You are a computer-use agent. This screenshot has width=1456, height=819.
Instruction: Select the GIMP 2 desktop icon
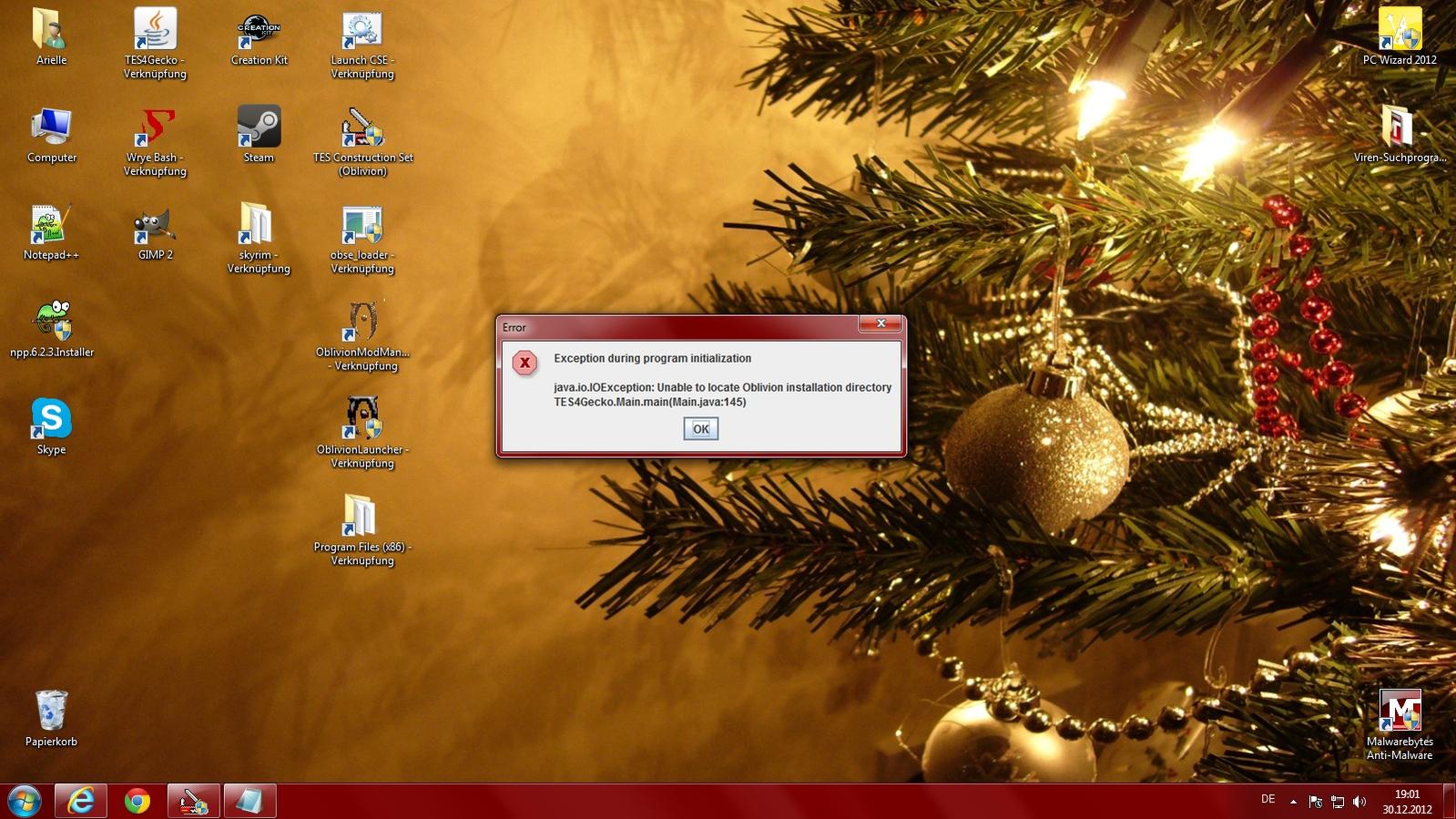[155, 226]
